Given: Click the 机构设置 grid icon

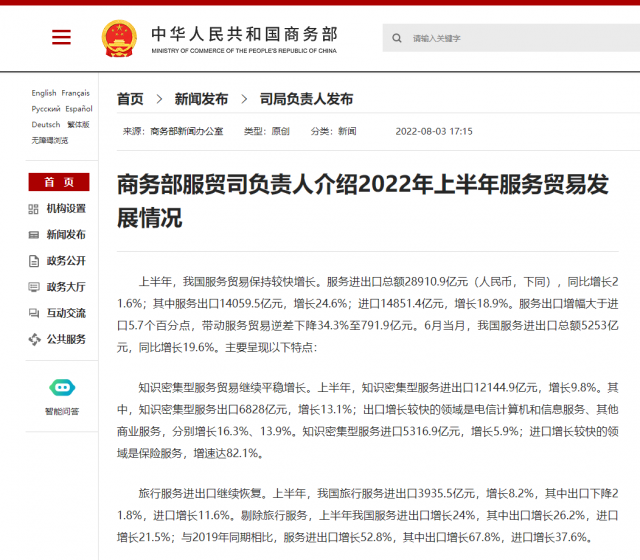Looking at the screenshot, I should click(x=34, y=208).
